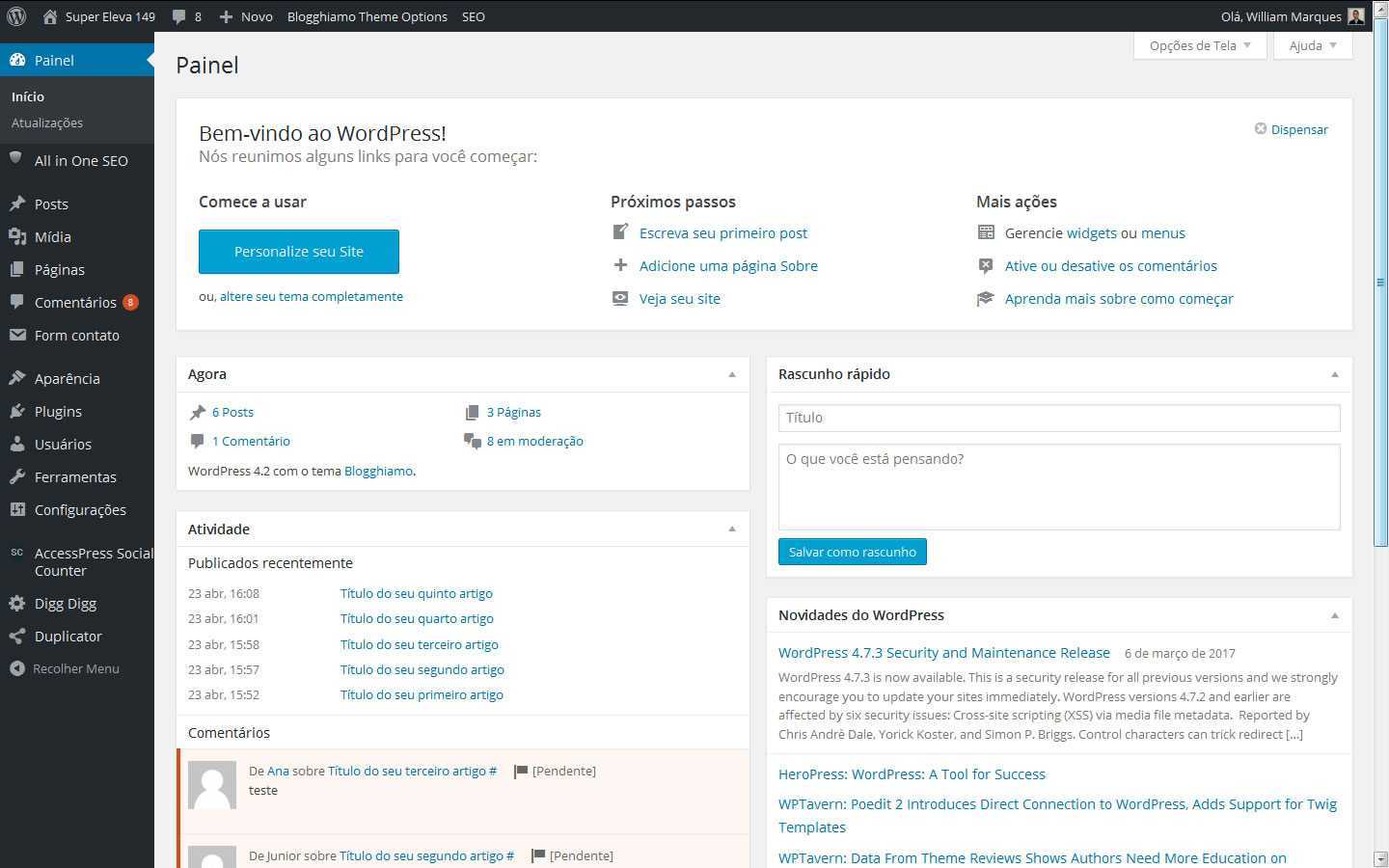The height and width of the screenshot is (868, 1389).
Task: Click the Personalize seu Site button
Action: coord(299,252)
